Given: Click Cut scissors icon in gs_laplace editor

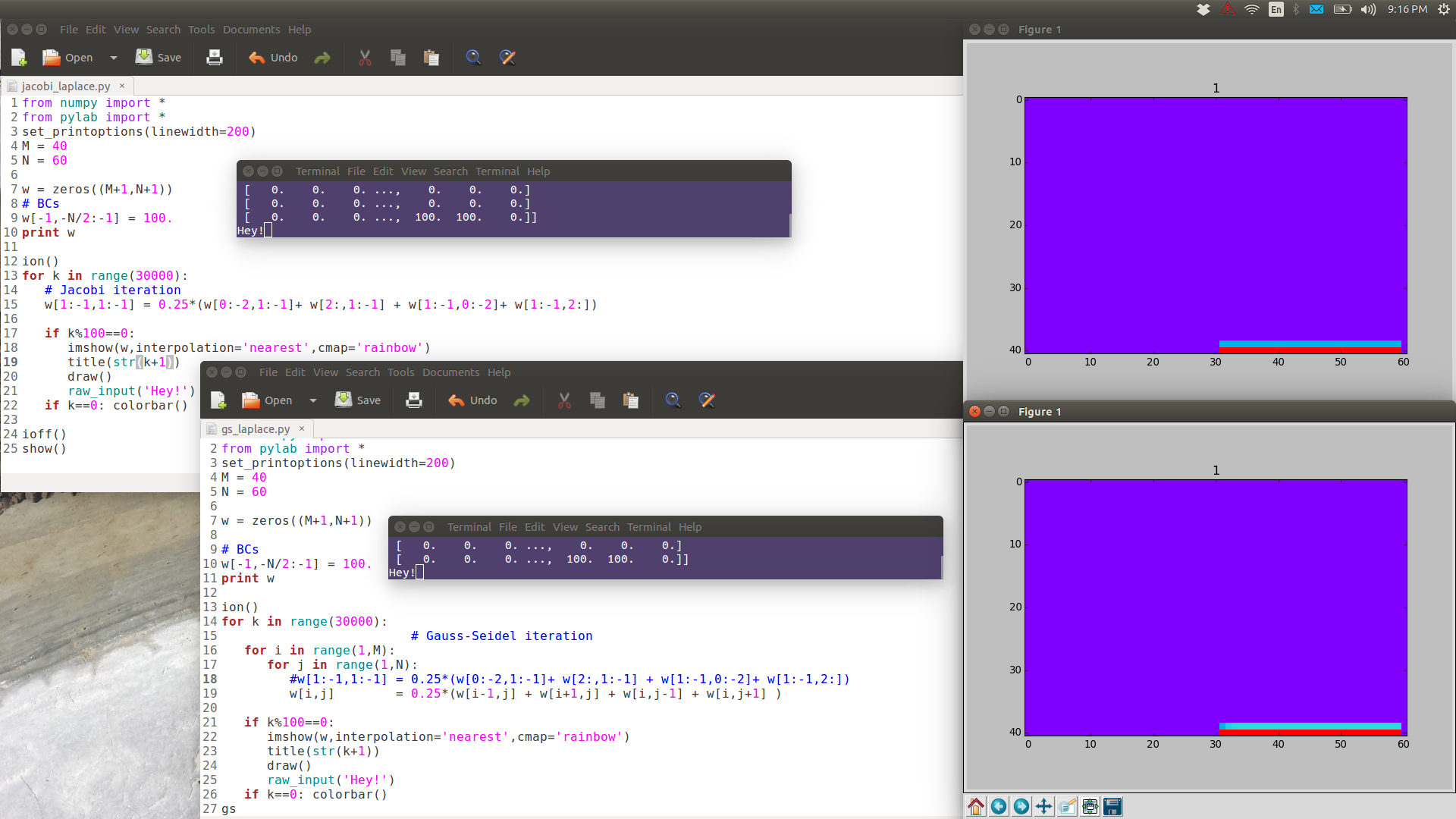Looking at the screenshot, I should tap(564, 400).
